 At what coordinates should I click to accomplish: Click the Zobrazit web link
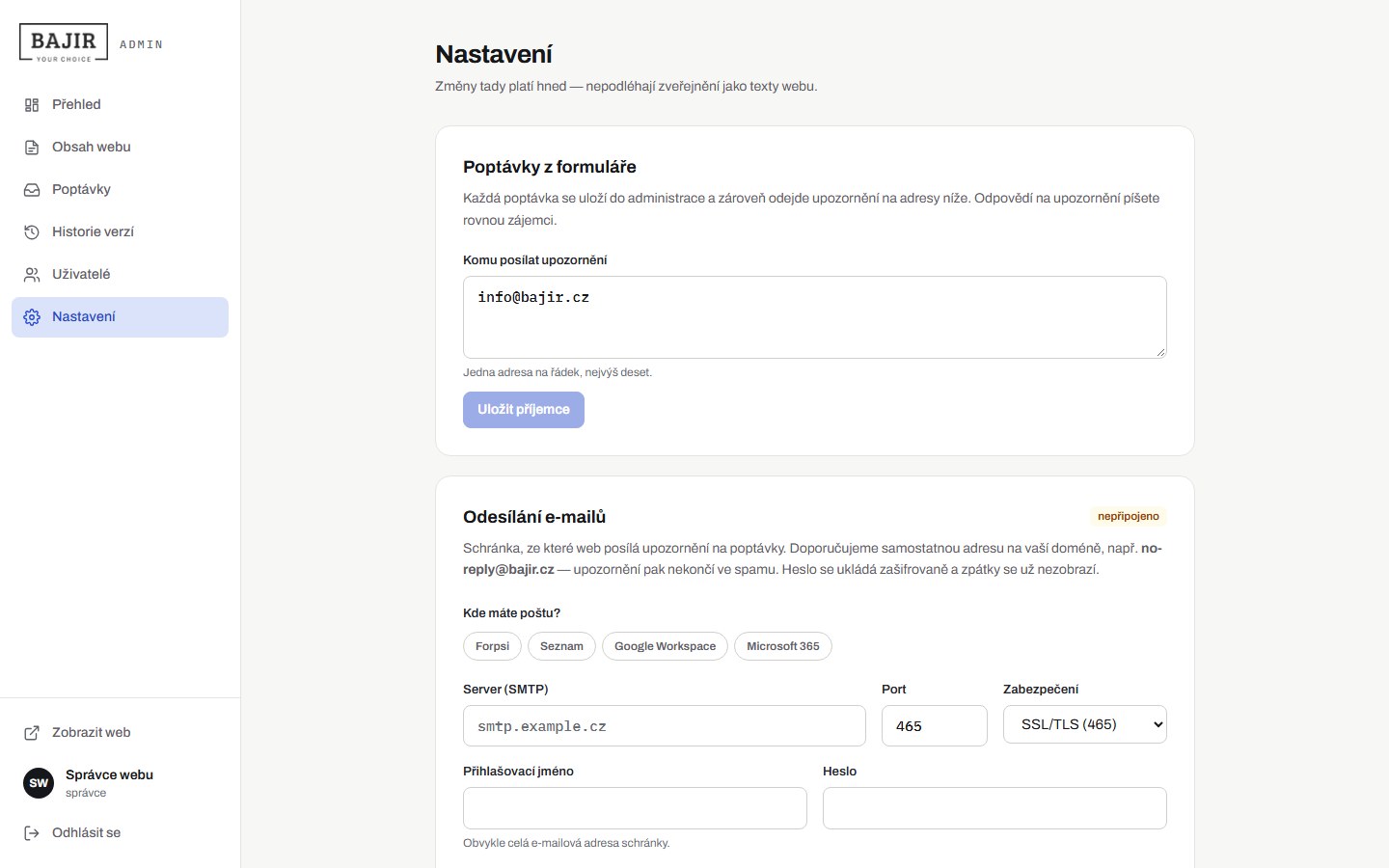[120, 733]
